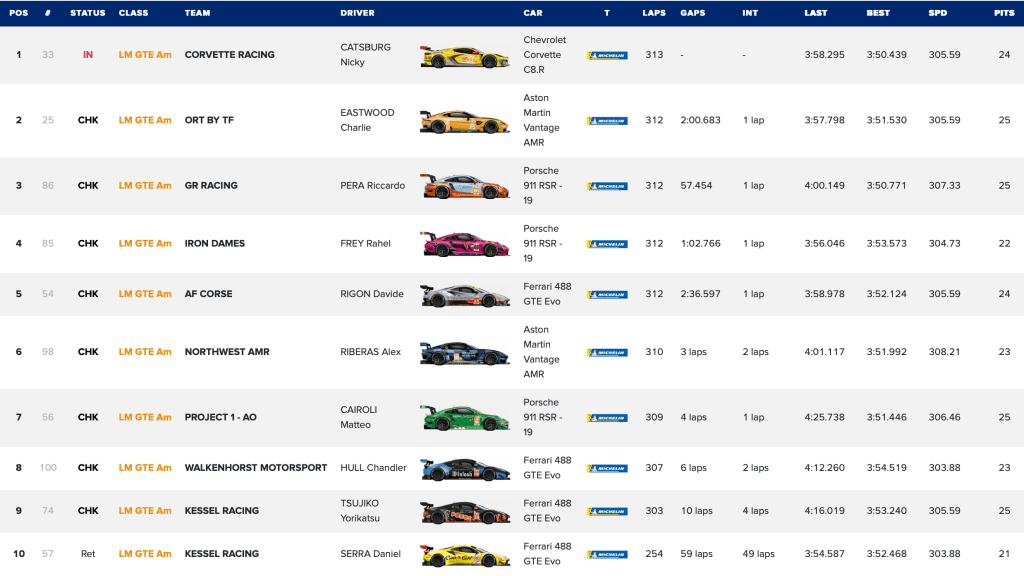The width and height of the screenshot is (1024, 576).
Task: Click the LAPS column header
Action: 654,13
